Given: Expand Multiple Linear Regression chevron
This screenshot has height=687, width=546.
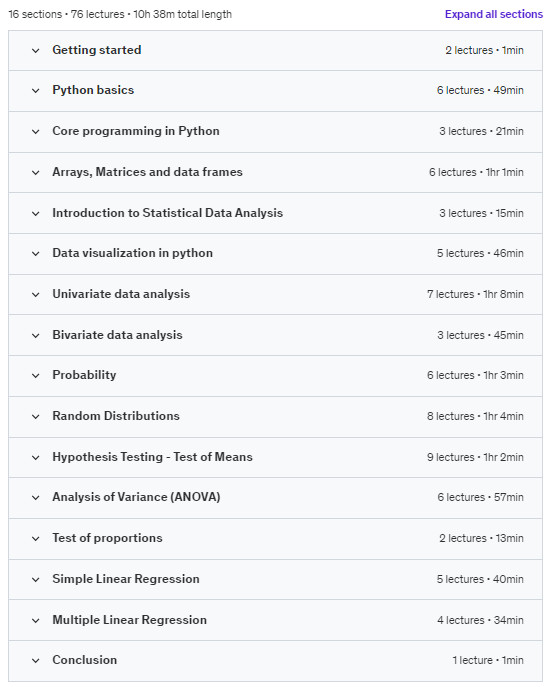Looking at the screenshot, I should 35,621.
